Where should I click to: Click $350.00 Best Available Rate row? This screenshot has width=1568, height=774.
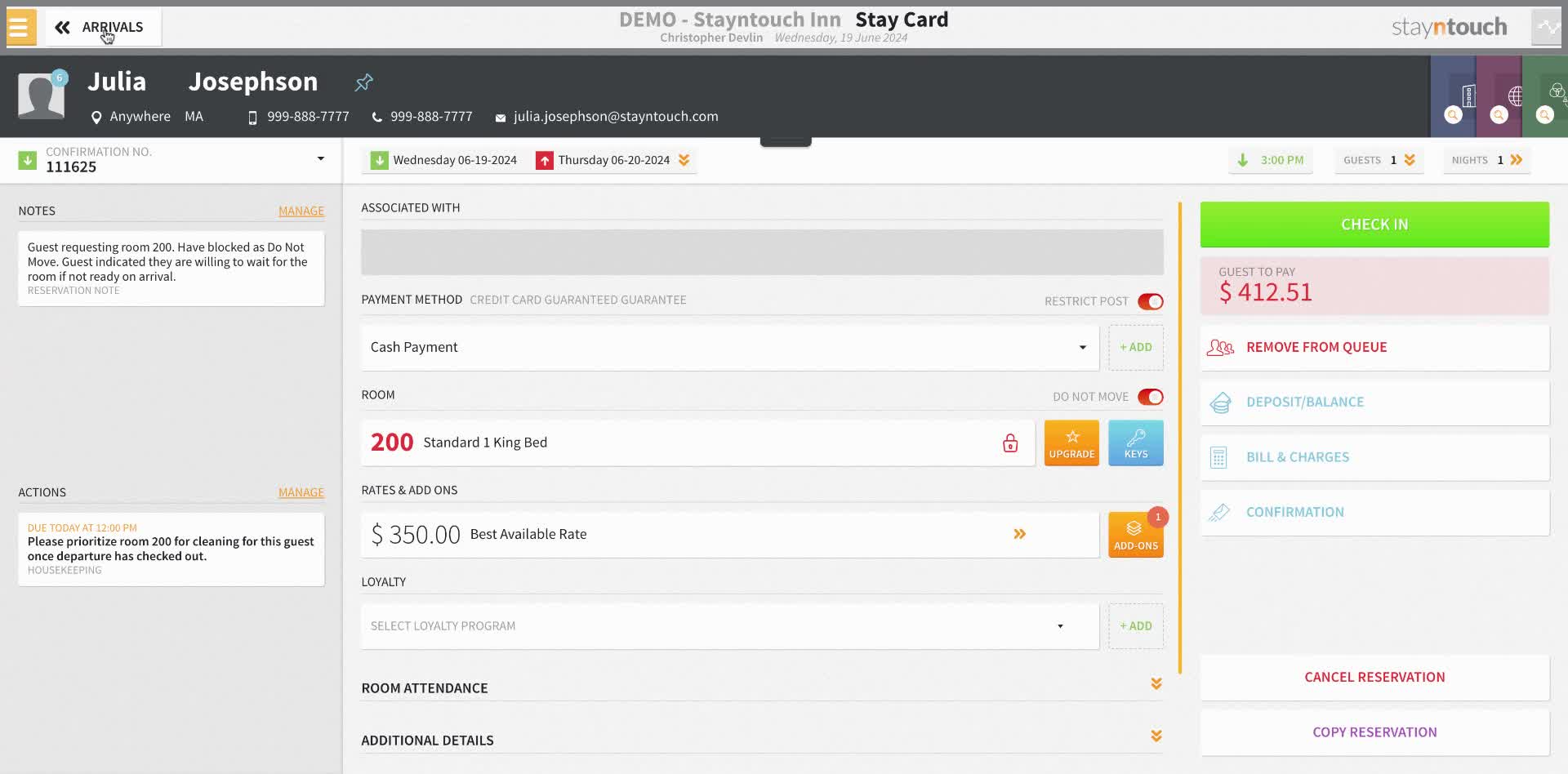730,535
